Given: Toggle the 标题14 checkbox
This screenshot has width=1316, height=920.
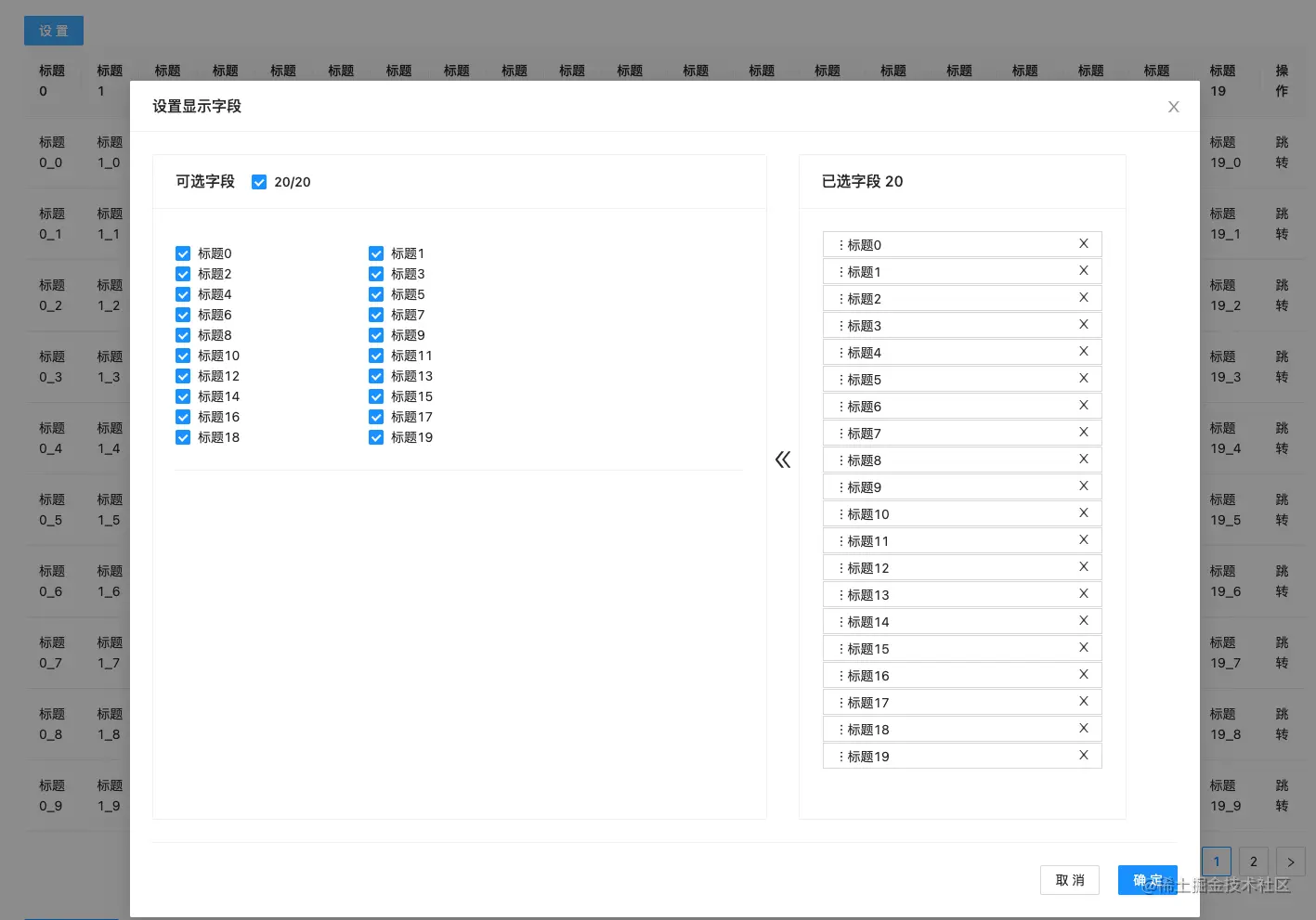Looking at the screenshot, I should pos(183,396).
